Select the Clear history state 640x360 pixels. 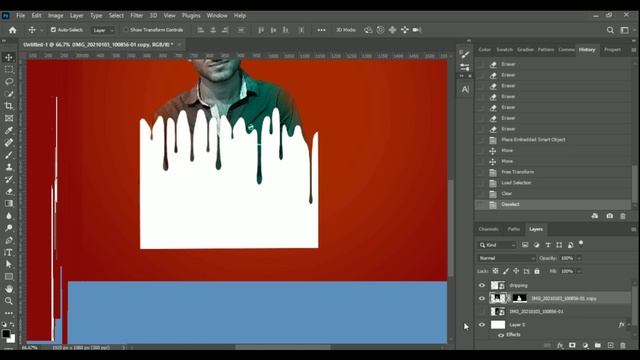tap(553, 193)
